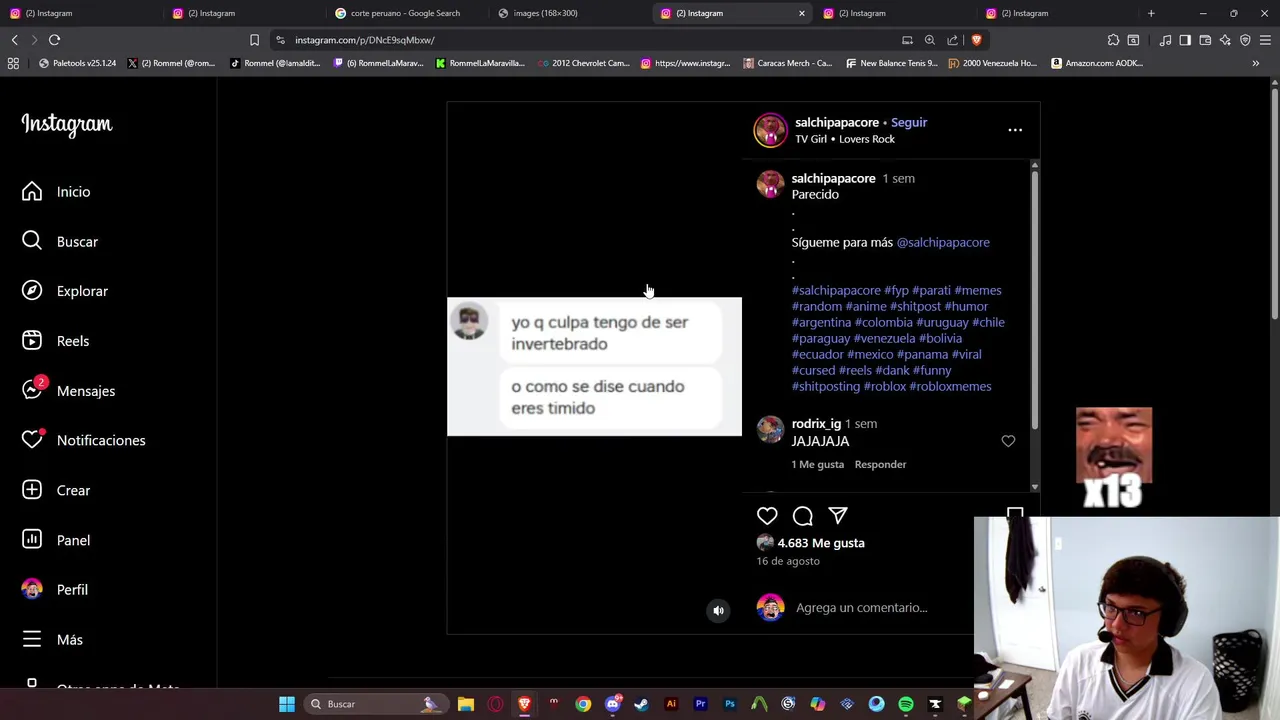
Task: Switch to images (168×300) tab
Action: click(x=545, y=13)
